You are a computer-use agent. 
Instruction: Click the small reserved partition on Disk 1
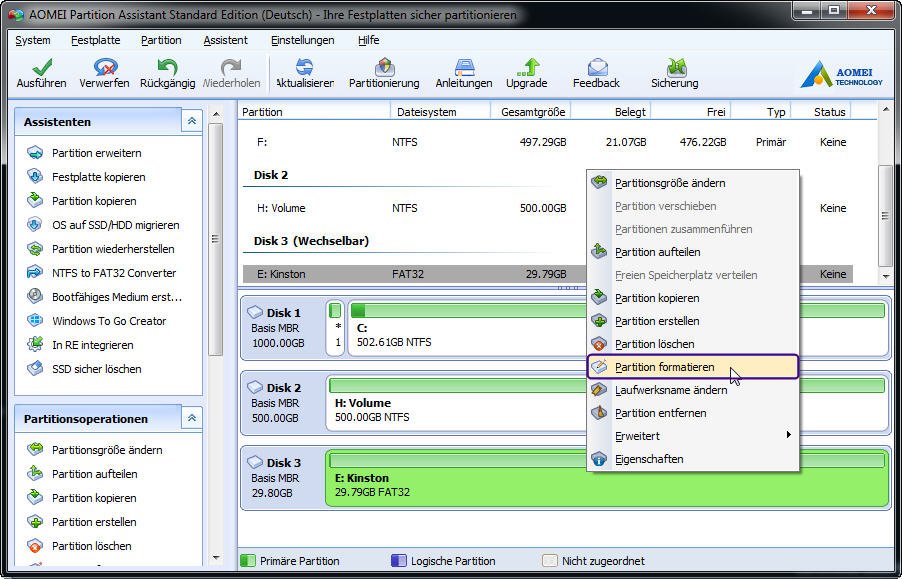coord(335,329)
